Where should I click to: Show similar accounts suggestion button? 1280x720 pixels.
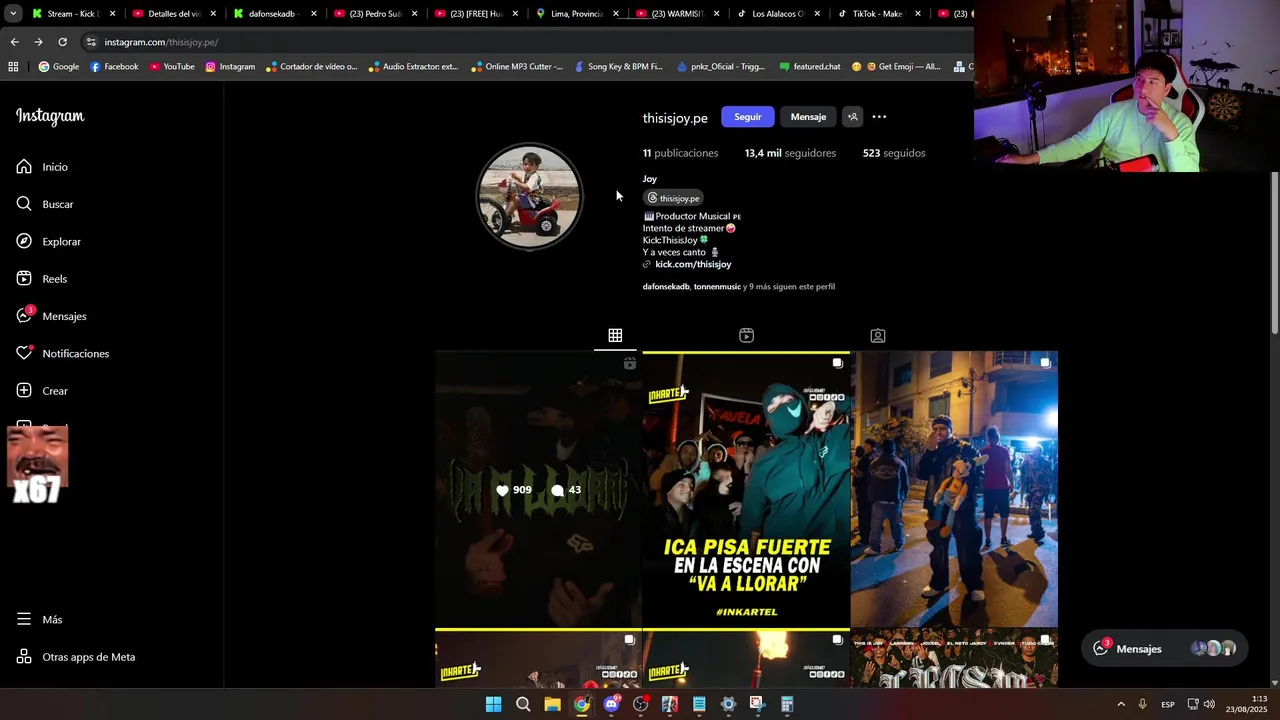click(x=852, y=117)
